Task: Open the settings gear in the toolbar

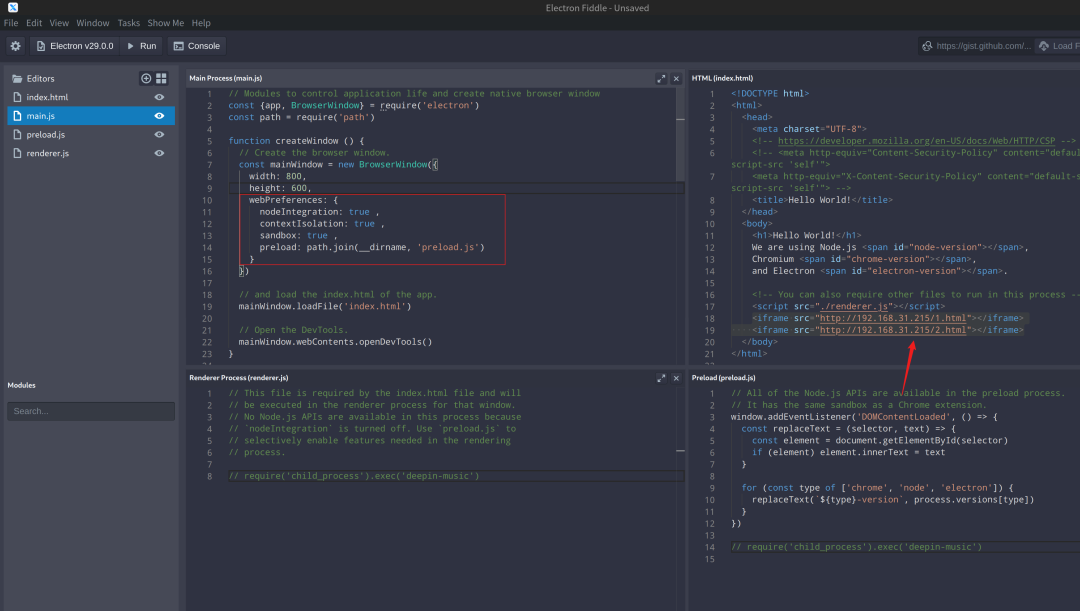Action: click(15, 46)
